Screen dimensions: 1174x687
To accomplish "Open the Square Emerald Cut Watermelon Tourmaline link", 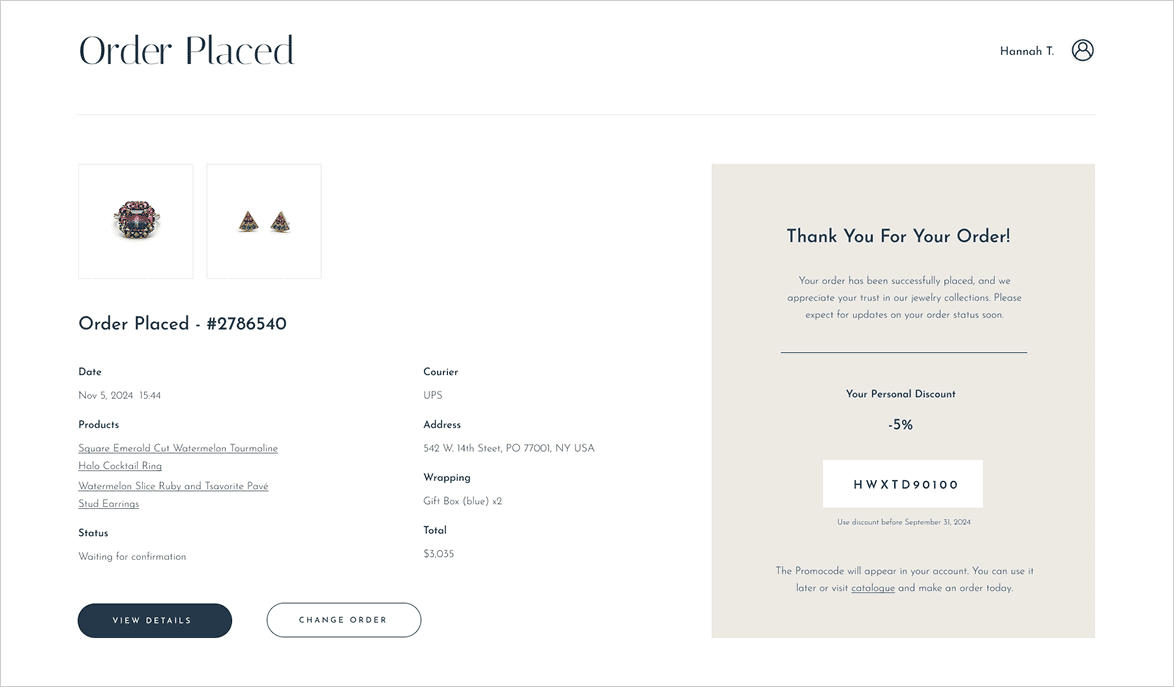I will point(178,449).
